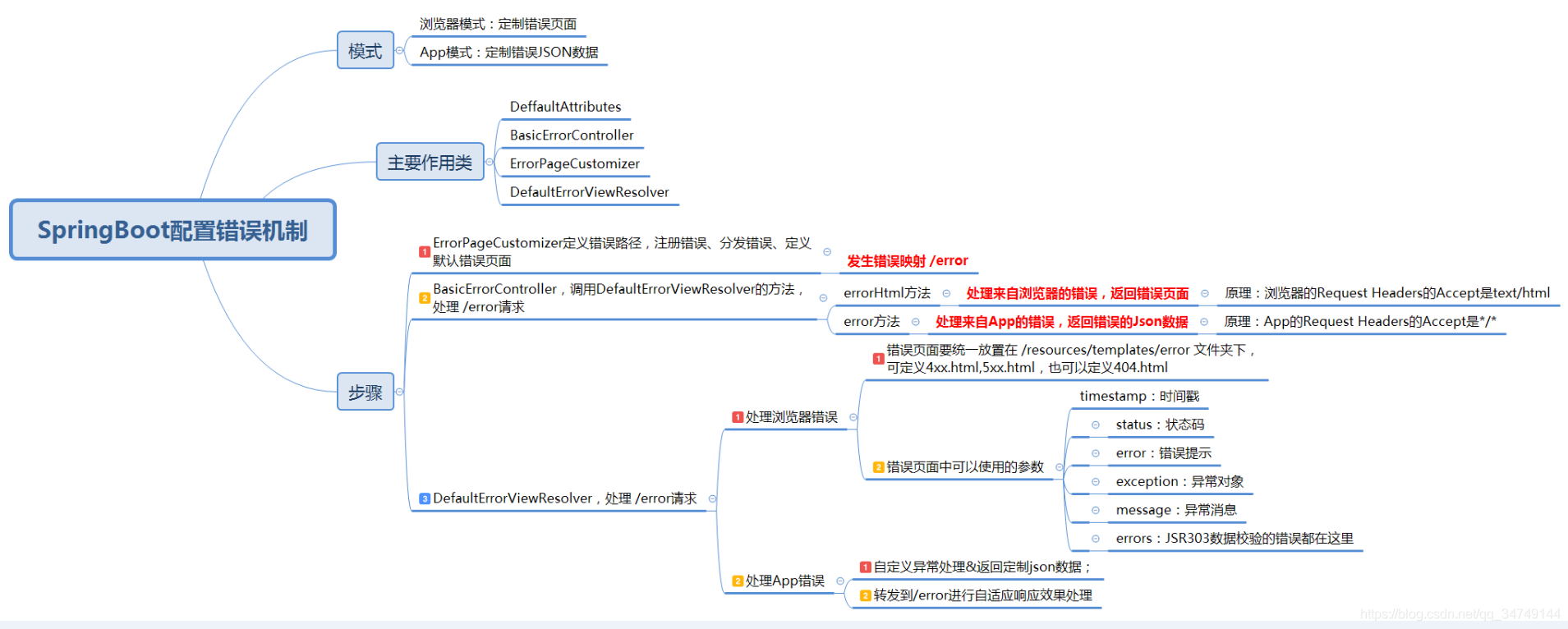Select the red 处理来自浏览器的错误，返回错误页面 text
Viewport: 1568px width, 629px height.
coord(1078,293)
